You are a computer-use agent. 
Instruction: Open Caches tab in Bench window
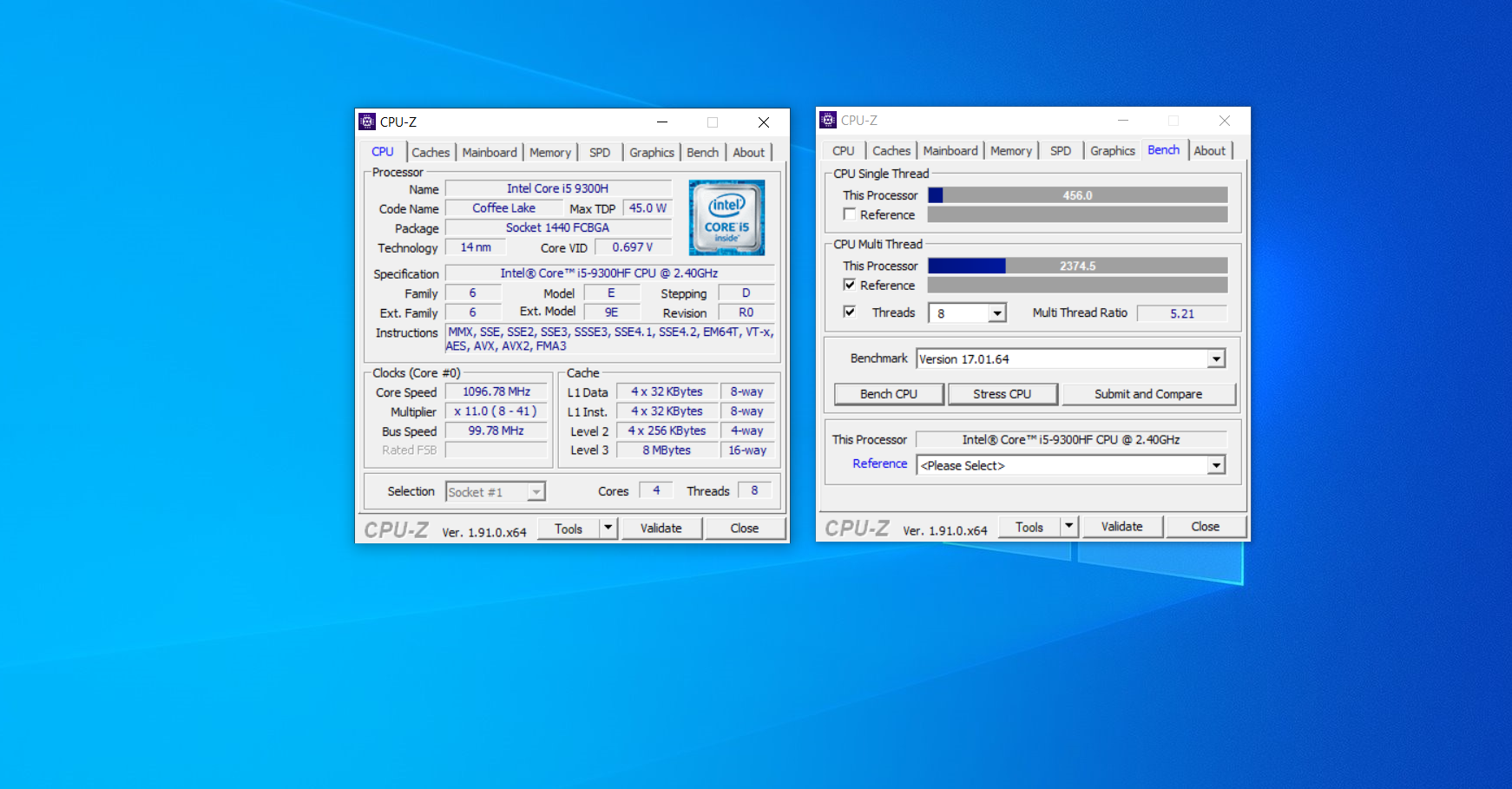click(891, 151)
